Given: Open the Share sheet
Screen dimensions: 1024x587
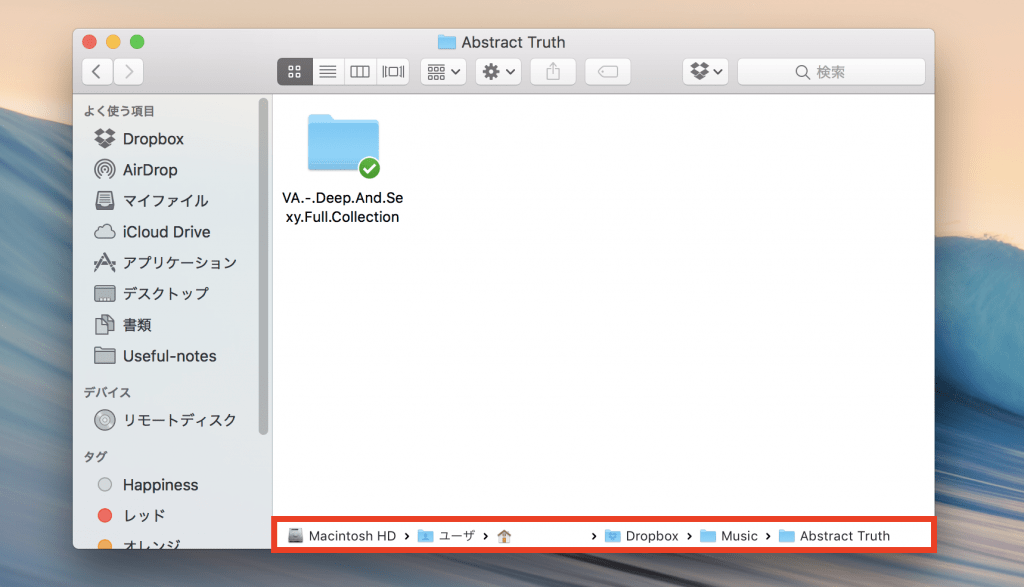Looking at the screenshot, I should (553, 71).
